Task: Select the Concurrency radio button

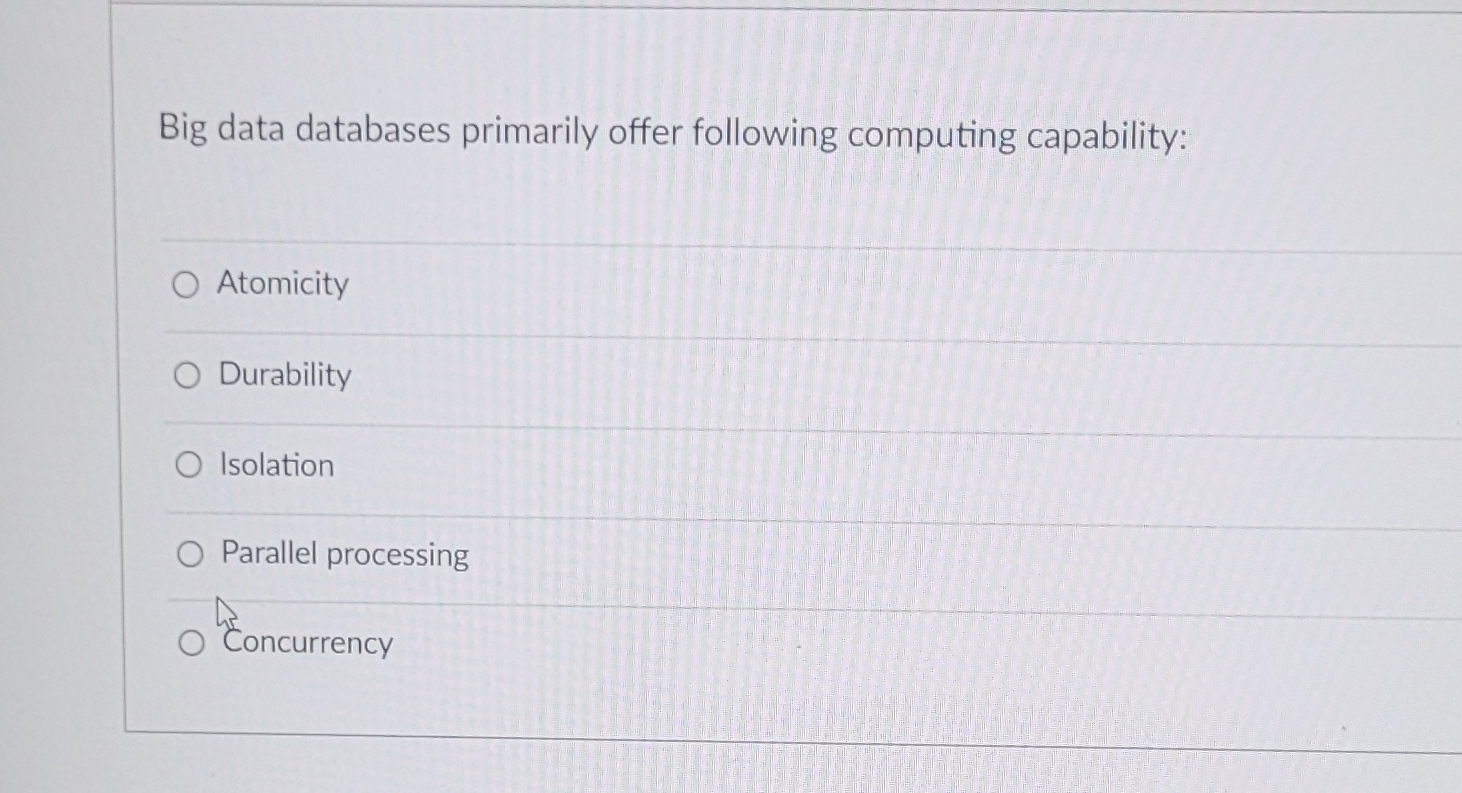Action: [x=191, y=644]
